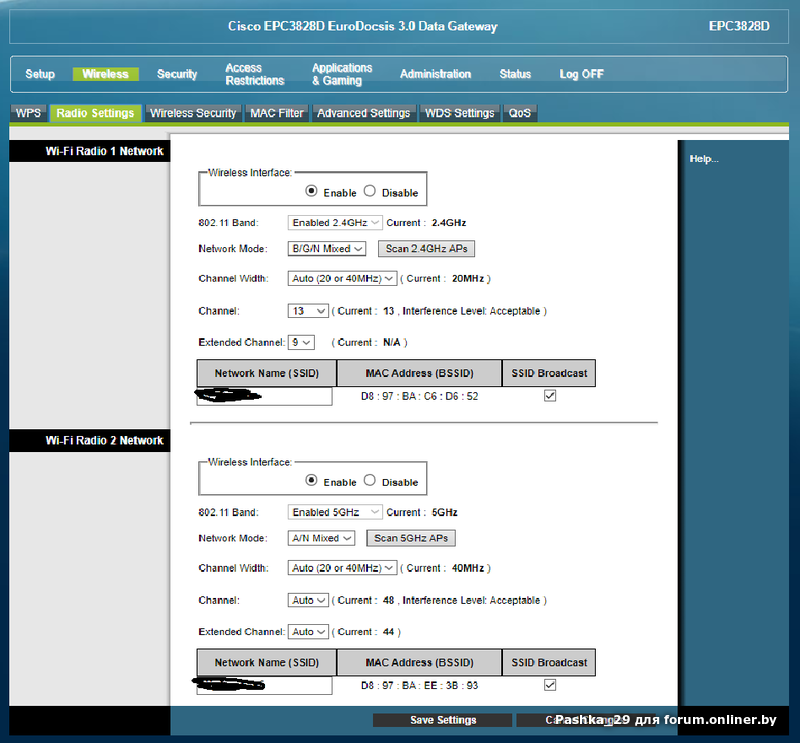800x743 pixels.
Task: Click the EPC3828D model label in header
Action: tap(739, 26)
